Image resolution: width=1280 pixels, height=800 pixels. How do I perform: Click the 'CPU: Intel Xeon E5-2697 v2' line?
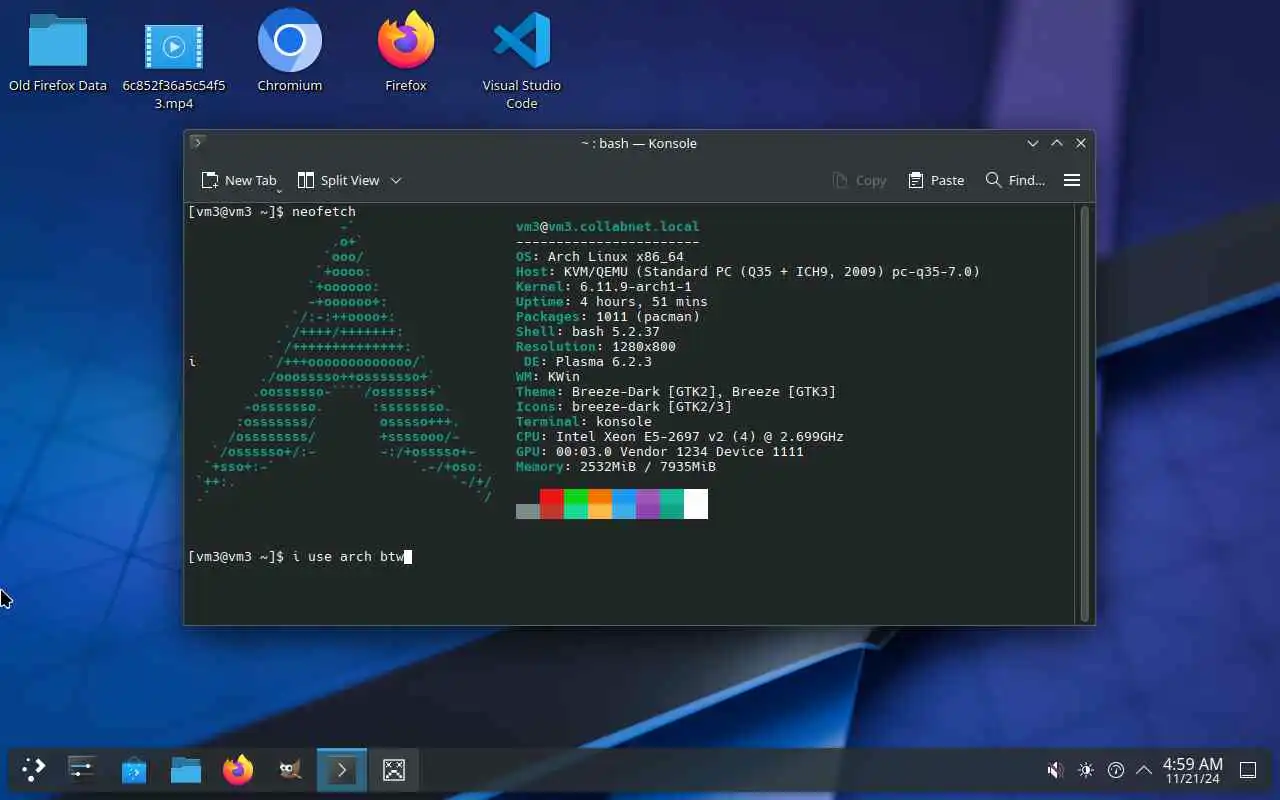click(680, 437)
